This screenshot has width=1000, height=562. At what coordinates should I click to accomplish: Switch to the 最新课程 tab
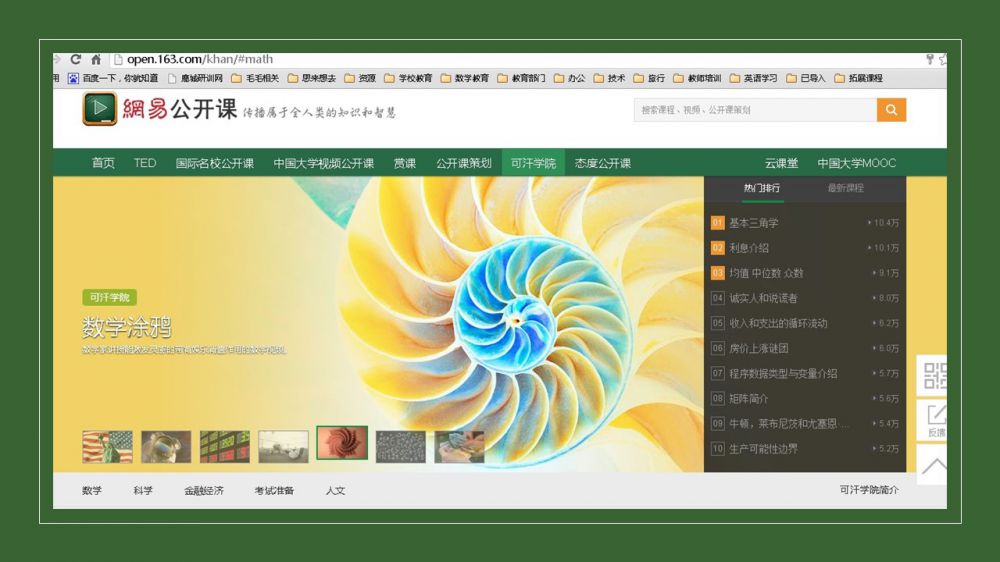(845, 188)
